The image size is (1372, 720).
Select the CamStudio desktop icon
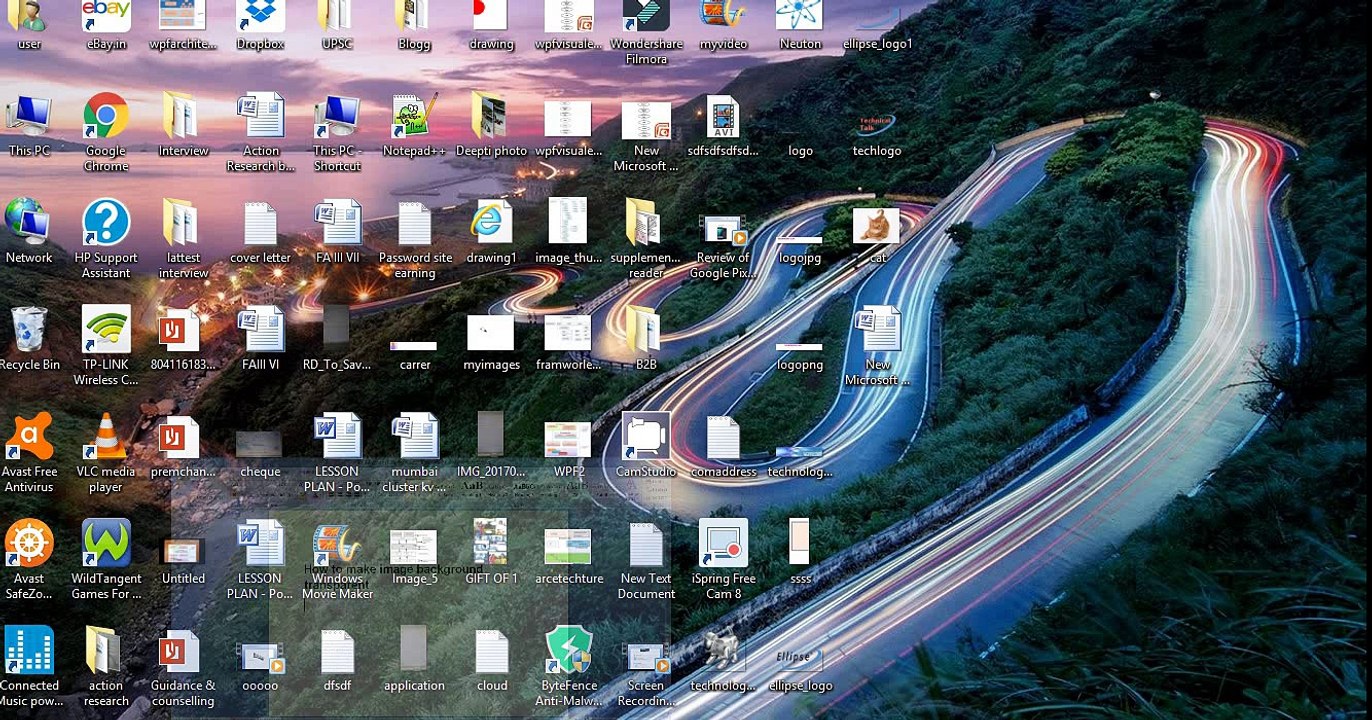pos(646,436)
